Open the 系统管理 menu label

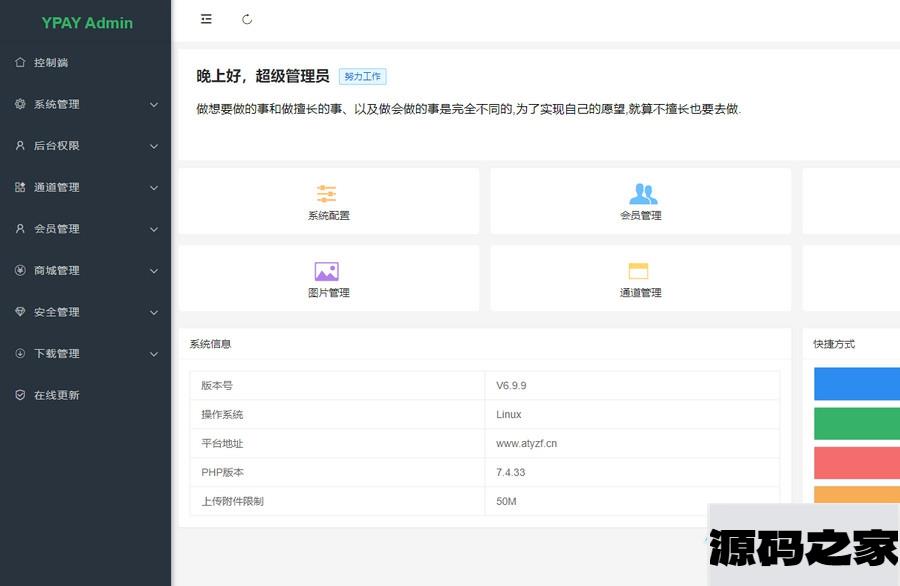point(56,104)
